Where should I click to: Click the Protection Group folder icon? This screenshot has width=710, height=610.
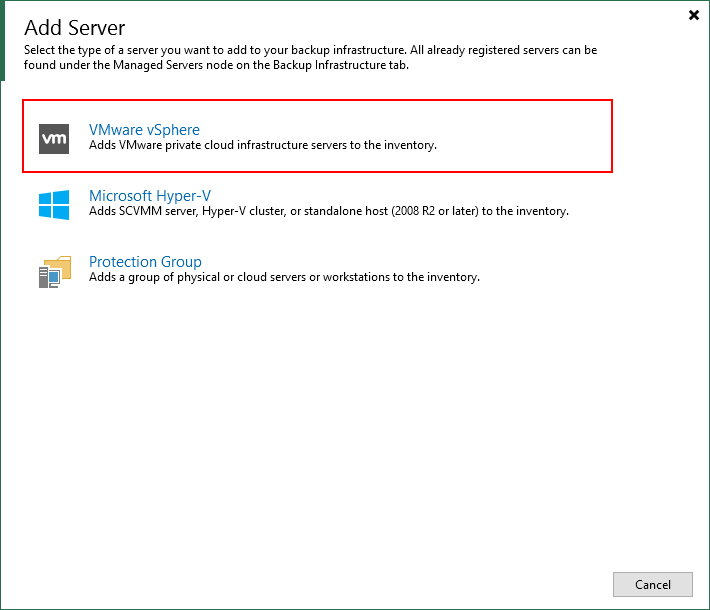click(55, 271)
